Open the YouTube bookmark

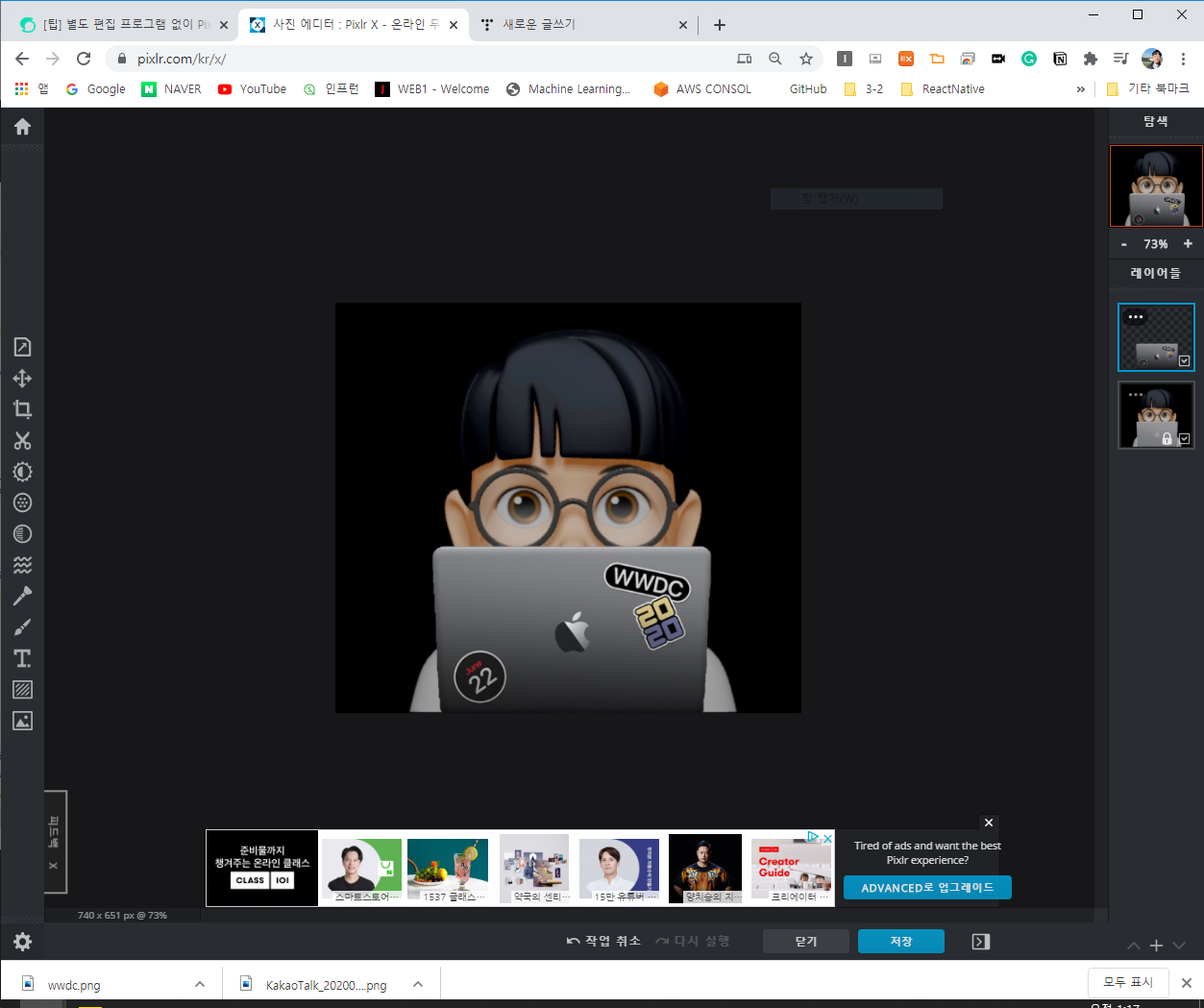pos(252,89)
